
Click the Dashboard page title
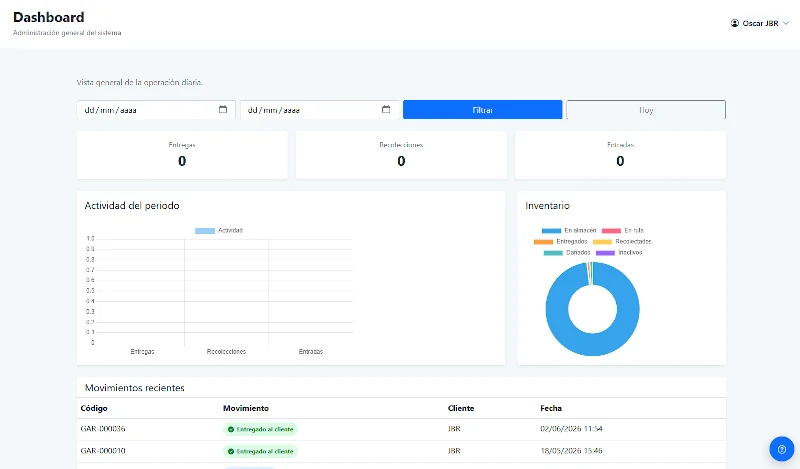pos(48,17)
